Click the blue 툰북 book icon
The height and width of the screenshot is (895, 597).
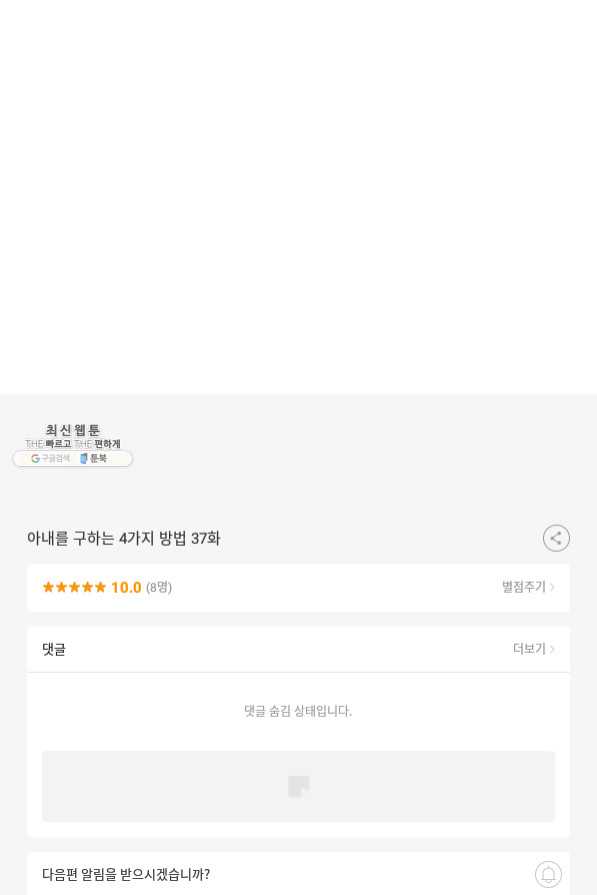pyautogui.click(x=83, y=458)
